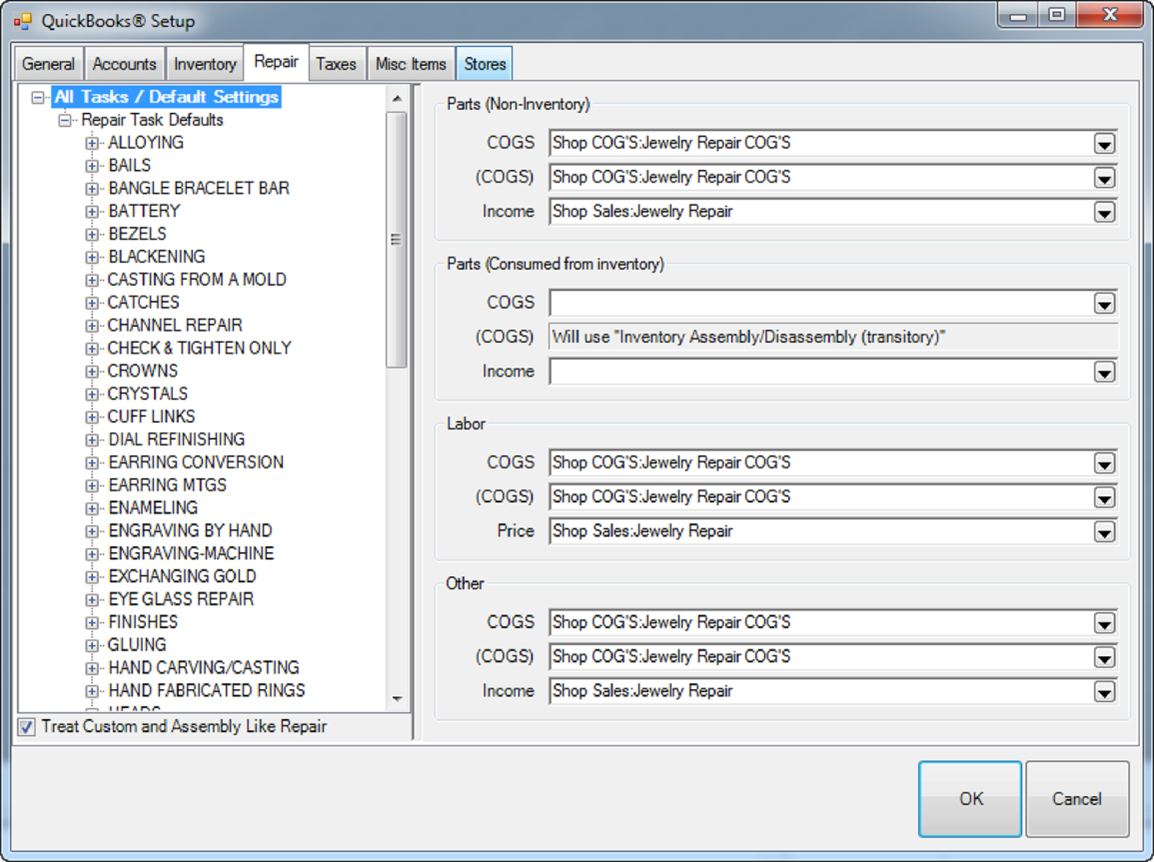Expand the ALLOYING tree node
The image size is (1154, 862).
click(x=93, y=143)
